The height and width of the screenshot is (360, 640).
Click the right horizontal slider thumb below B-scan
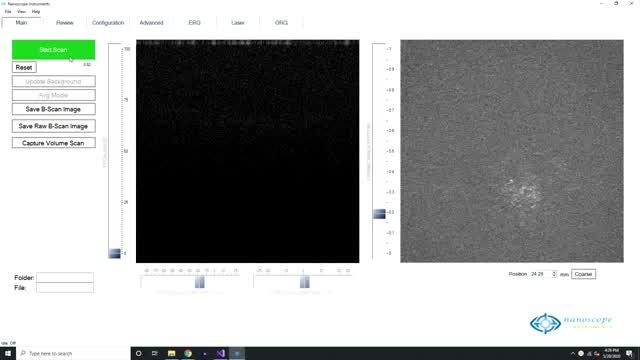[x=304, y=282]
